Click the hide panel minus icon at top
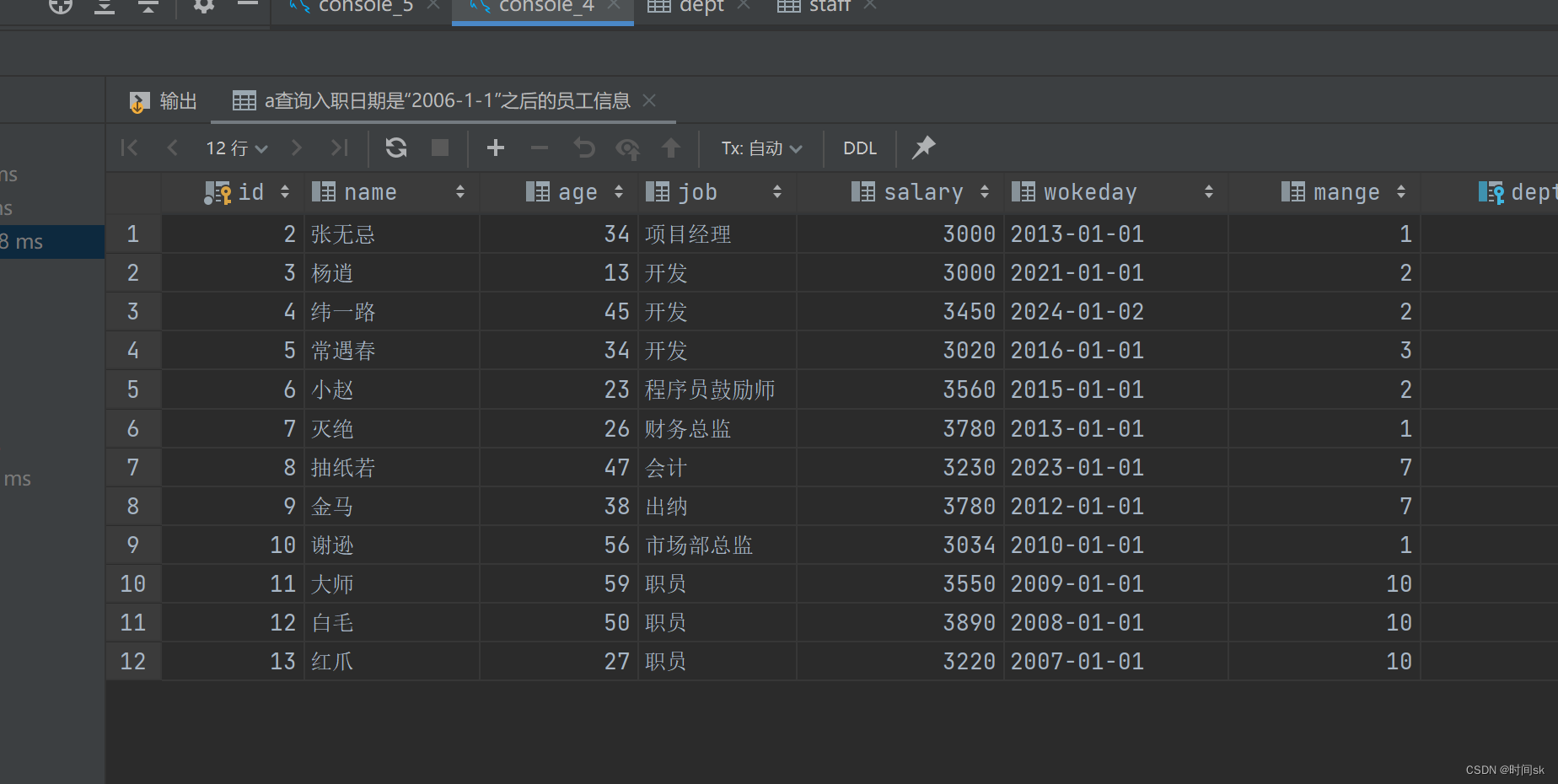 pos(247,4)
